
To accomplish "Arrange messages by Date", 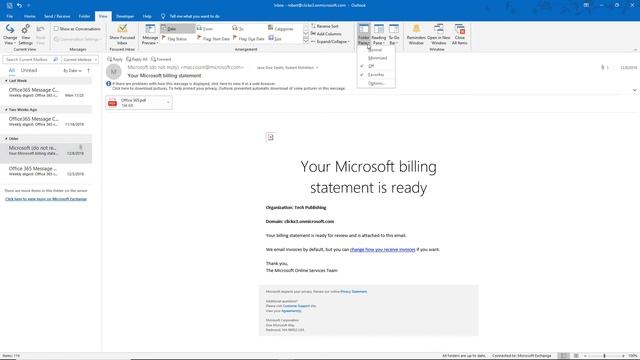I will coord(178,29).
